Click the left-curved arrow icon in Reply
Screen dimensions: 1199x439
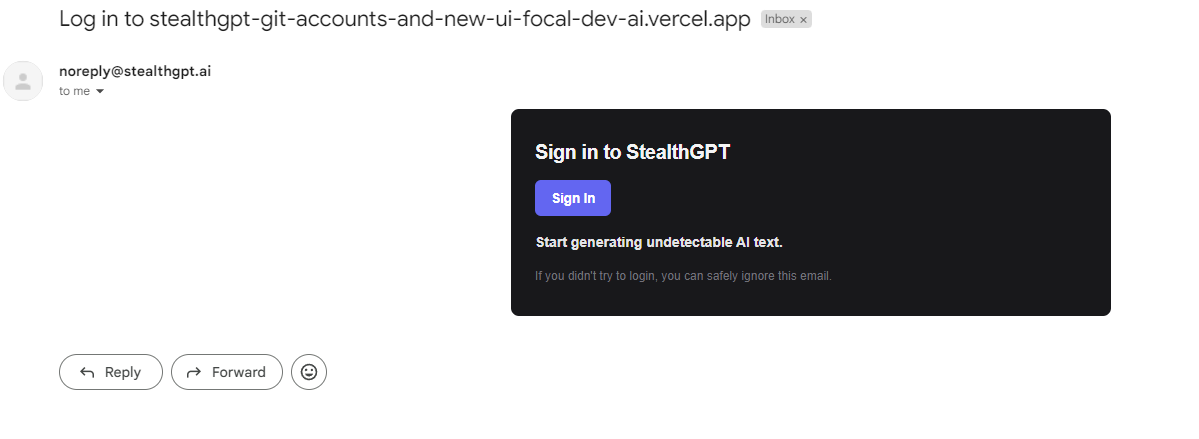pyautogui.click(x=87, y=372)
